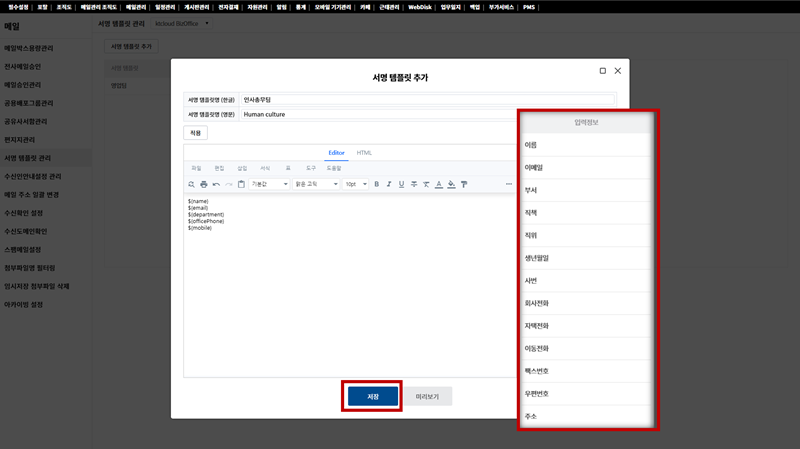Open the ktcloud BizOffice dropdown
The height and width of the screenshot is (449, 800).
pos(182,23)
